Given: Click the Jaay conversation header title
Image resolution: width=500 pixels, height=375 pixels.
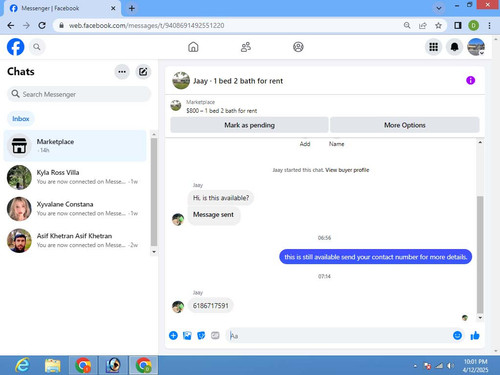Looking at the screenshot, I should point(238,81).
